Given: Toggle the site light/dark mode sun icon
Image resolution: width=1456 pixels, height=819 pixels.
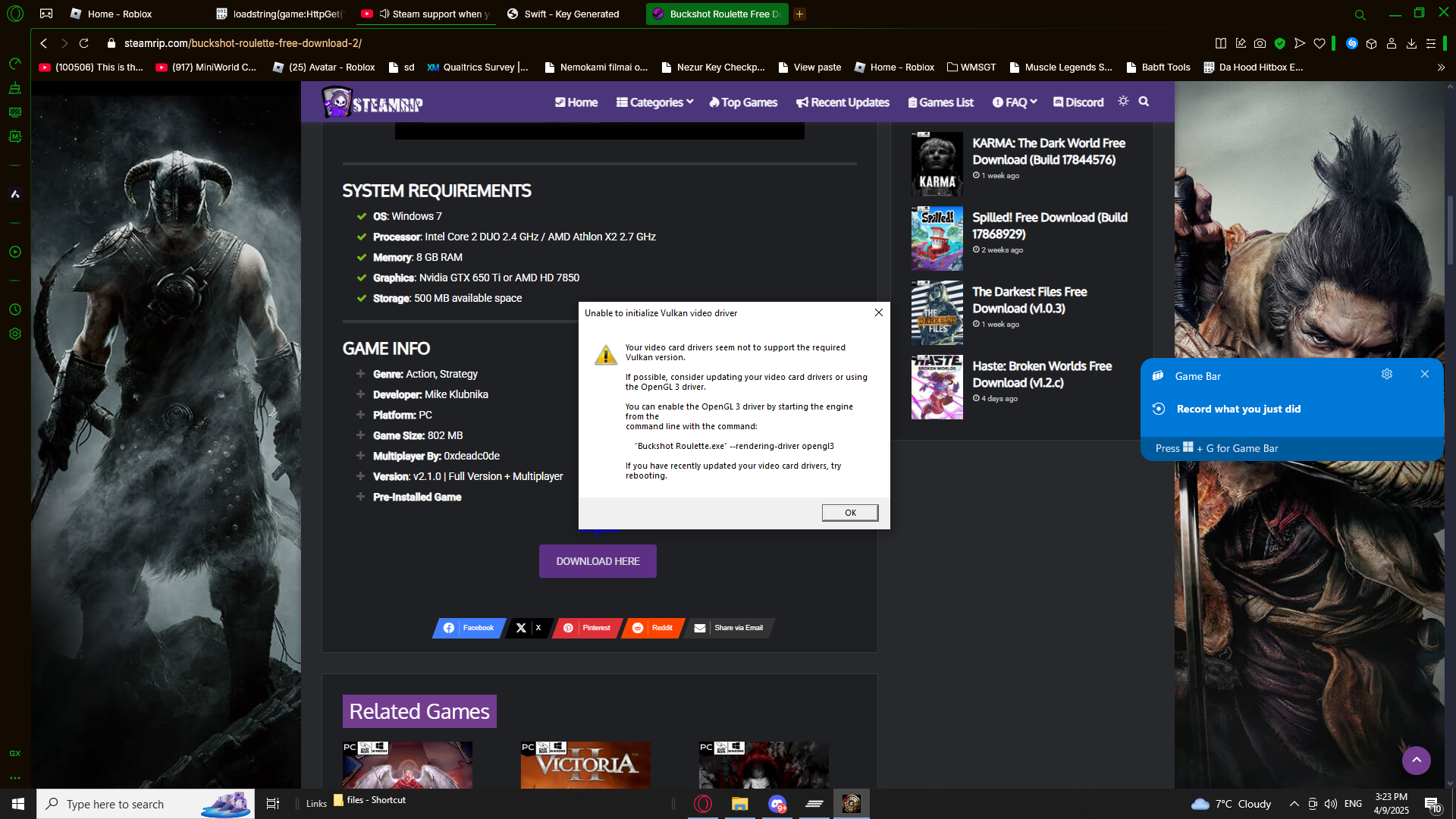Looking at the screenshot, I should (1123, 101).
